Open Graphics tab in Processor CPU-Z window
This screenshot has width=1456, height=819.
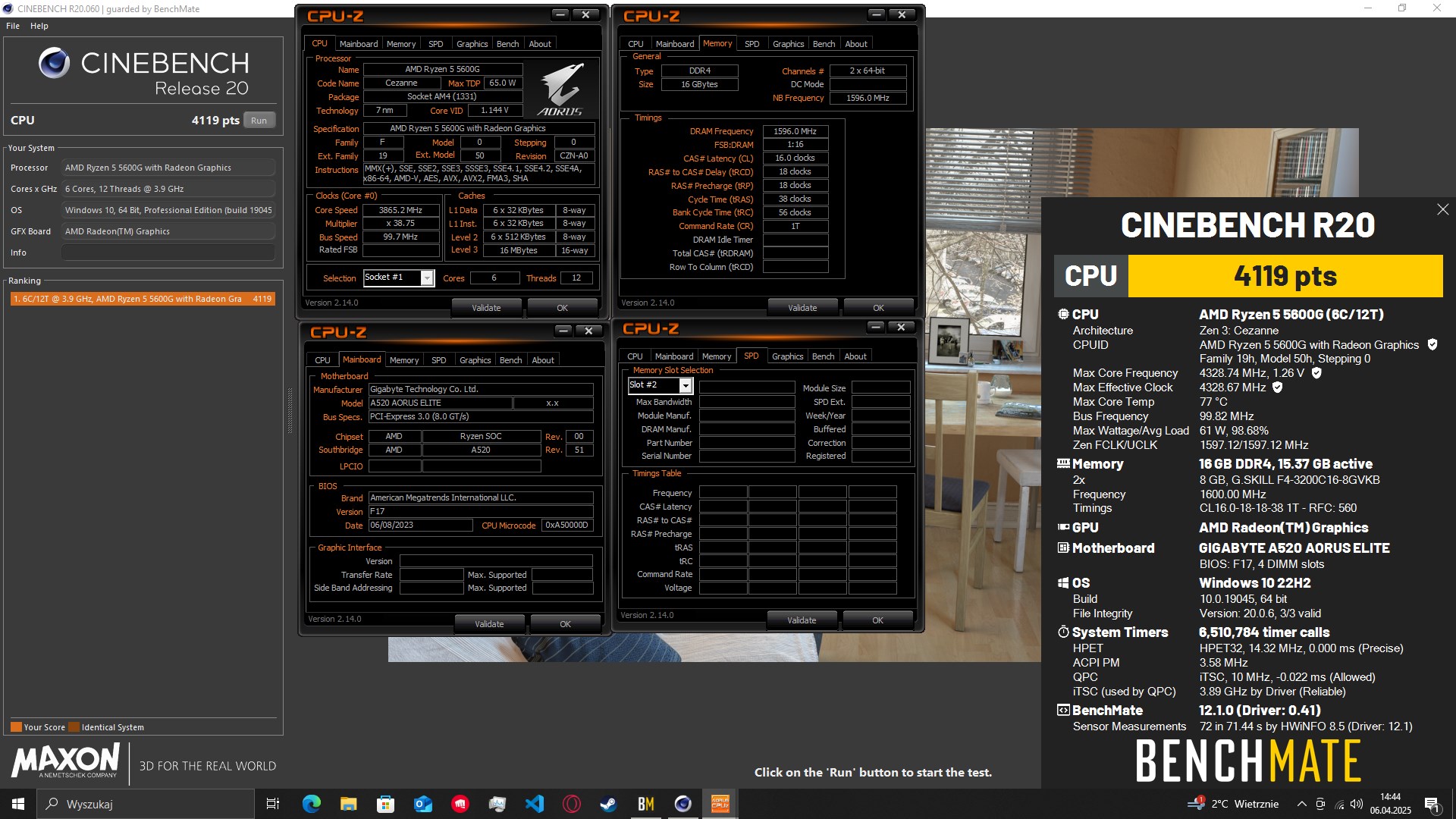coord(472,44)
